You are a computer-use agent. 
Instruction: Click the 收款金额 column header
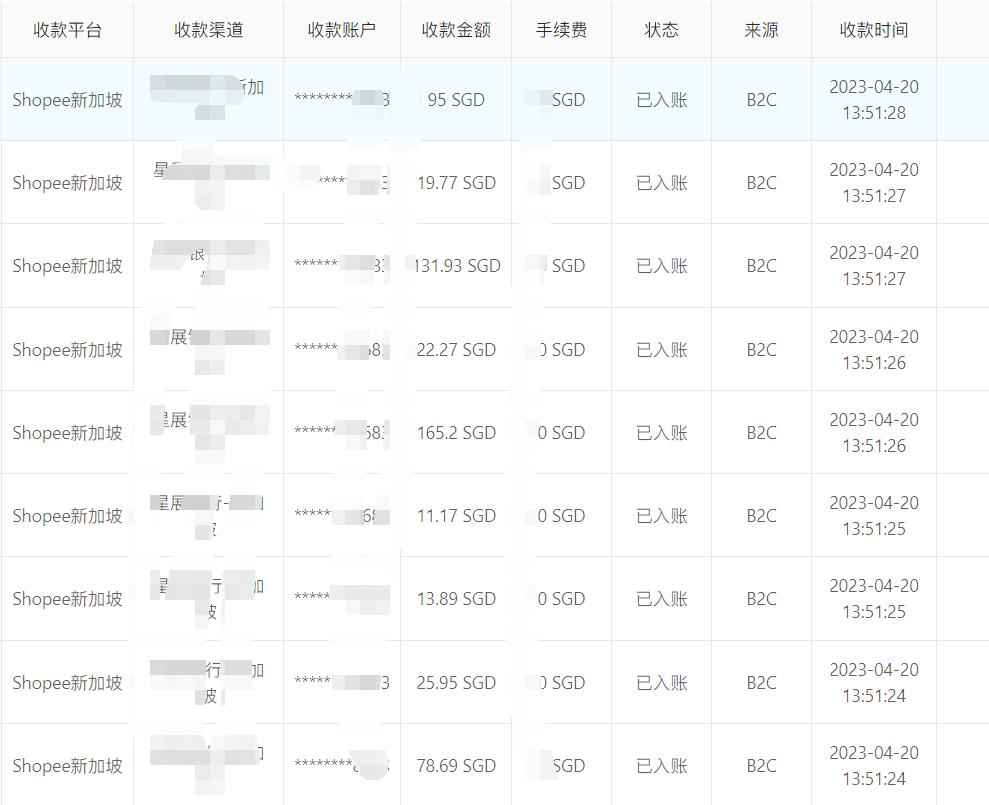(x=457, y=30)
